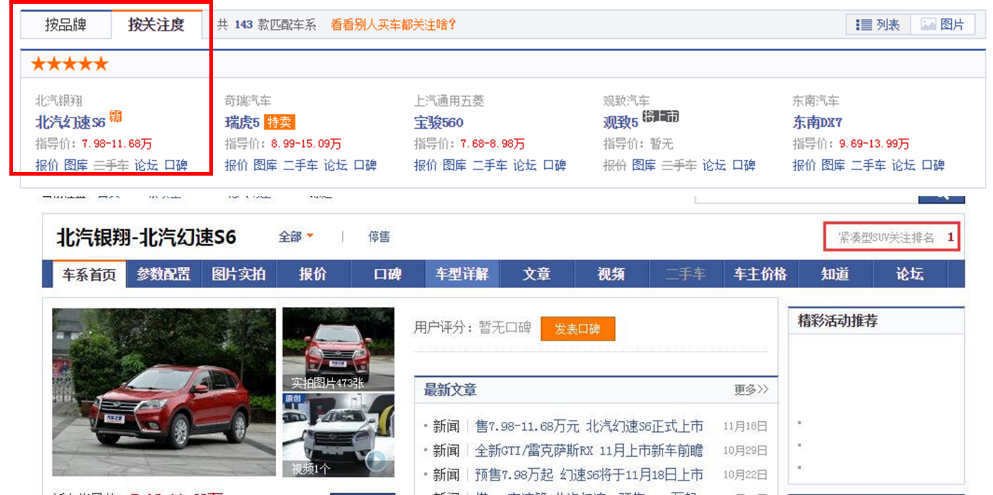This screenshot has width=993, height=495.
Task: Open 图库 under 宝骏560
Action: (455, 165)
